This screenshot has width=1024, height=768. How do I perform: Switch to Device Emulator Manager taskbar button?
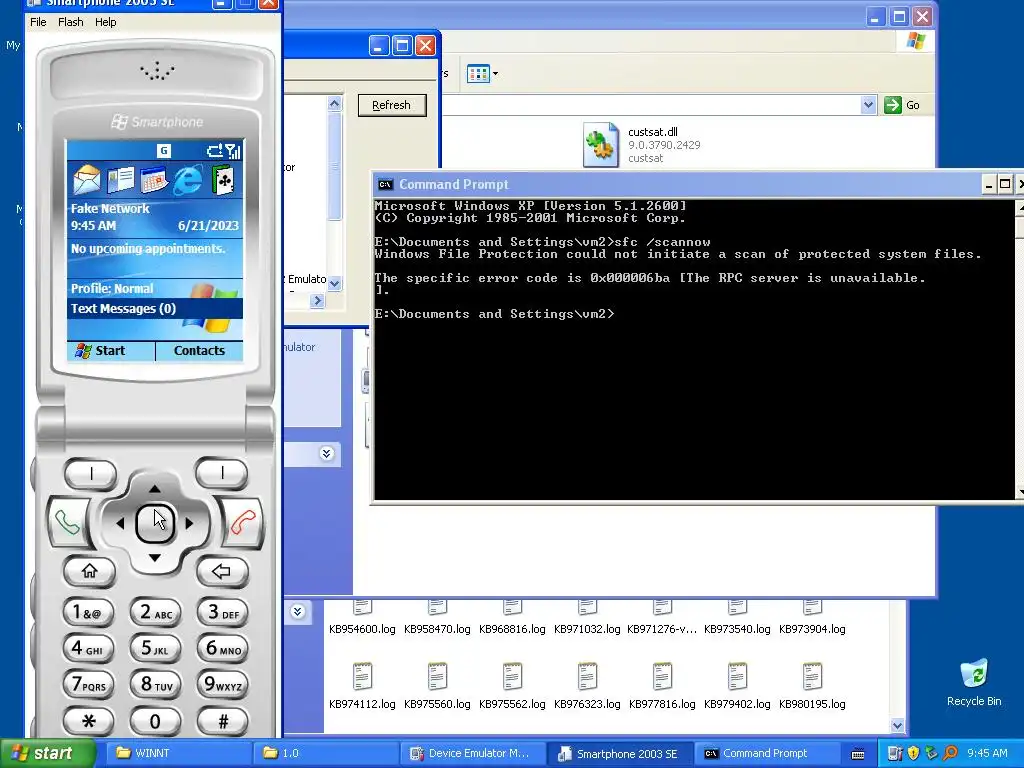point(473,753)
